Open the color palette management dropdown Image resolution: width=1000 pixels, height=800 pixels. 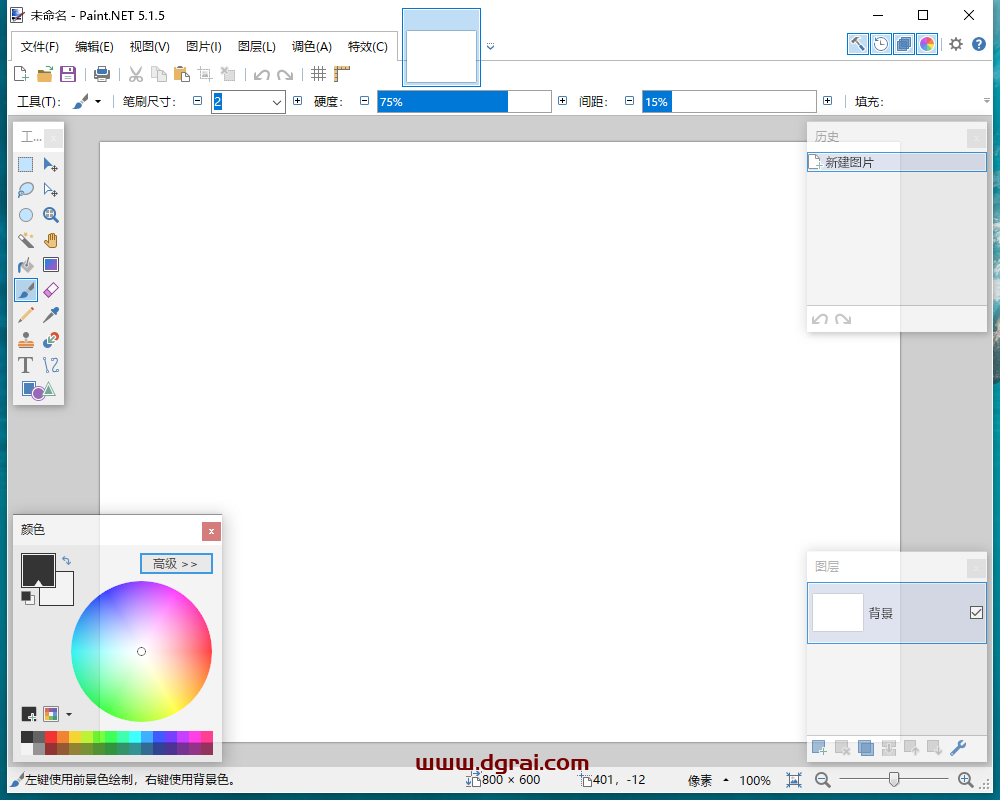tap(69, 715)
